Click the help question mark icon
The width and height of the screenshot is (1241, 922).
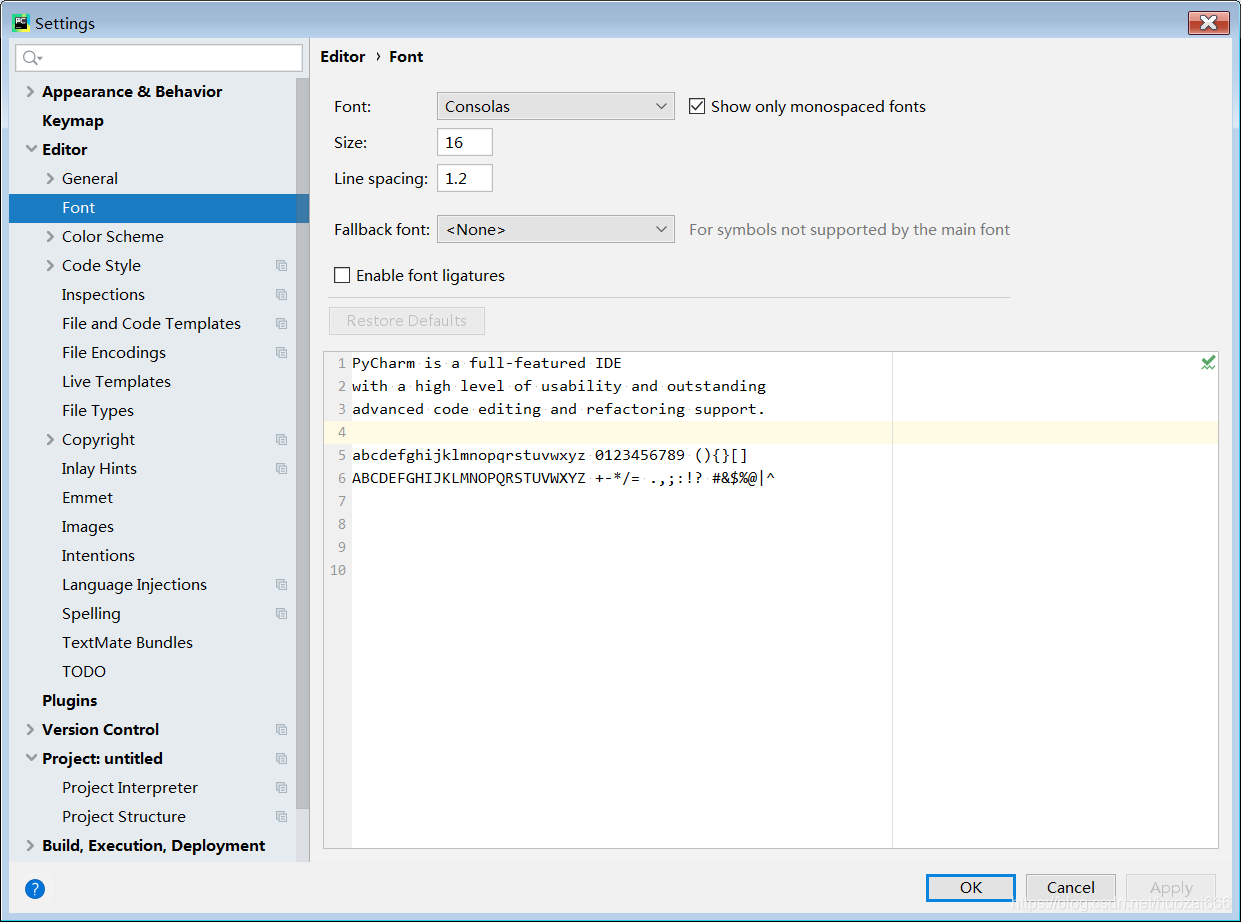coord(35,889)
